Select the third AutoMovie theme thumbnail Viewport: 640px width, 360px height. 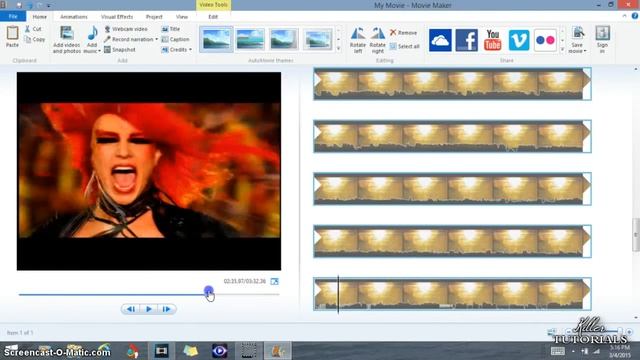click(x=284, y=40)
